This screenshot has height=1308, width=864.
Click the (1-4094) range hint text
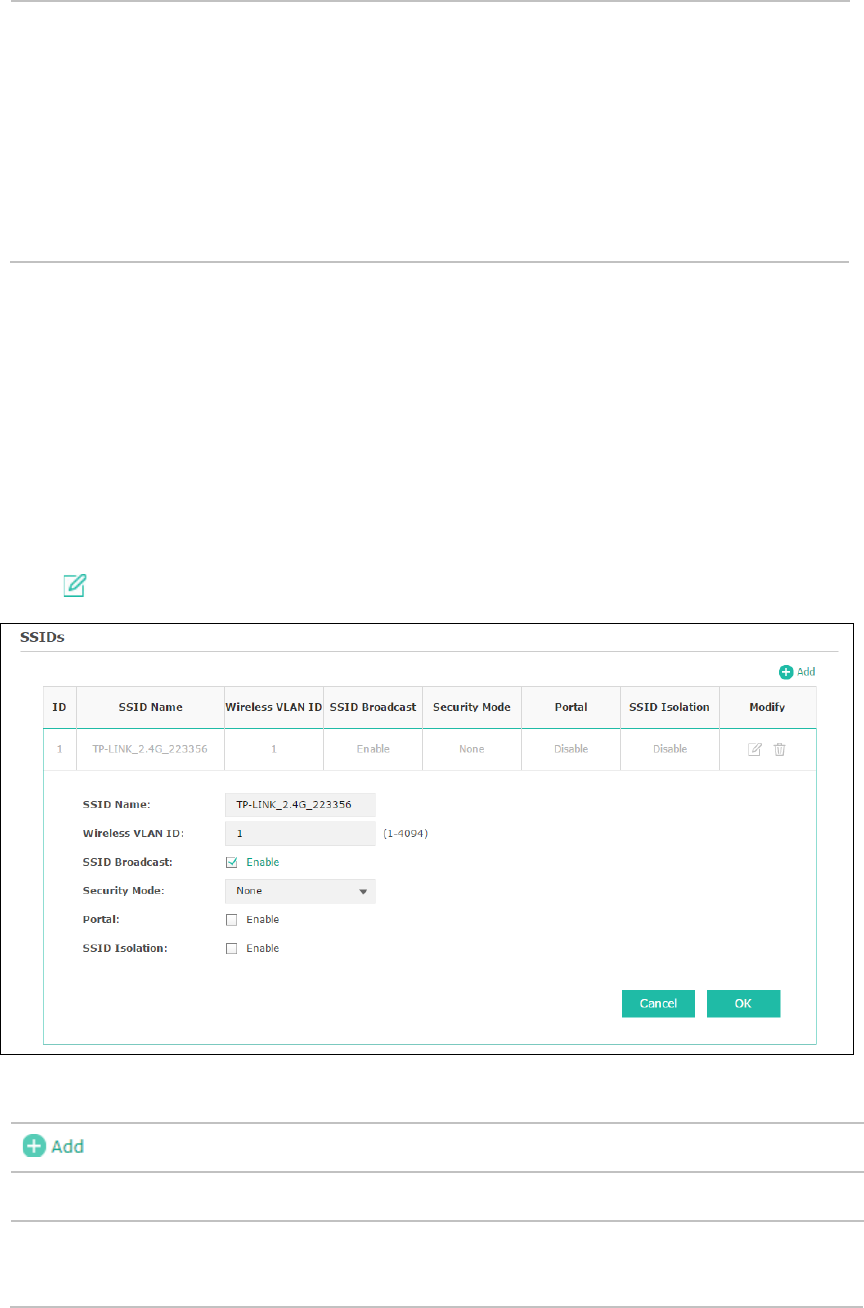(407, 833)
